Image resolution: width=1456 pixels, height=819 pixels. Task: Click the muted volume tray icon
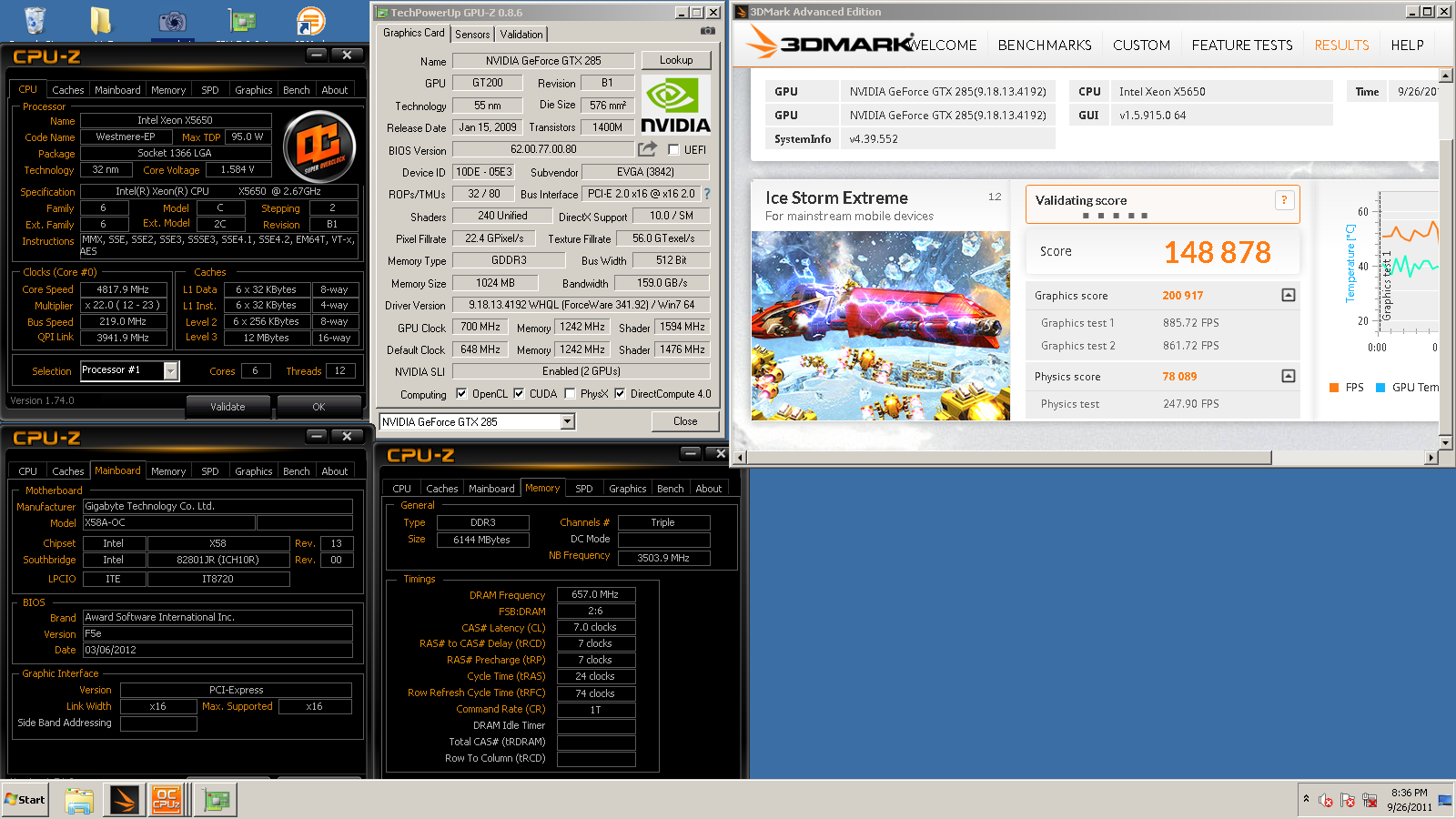point(1326,801)
